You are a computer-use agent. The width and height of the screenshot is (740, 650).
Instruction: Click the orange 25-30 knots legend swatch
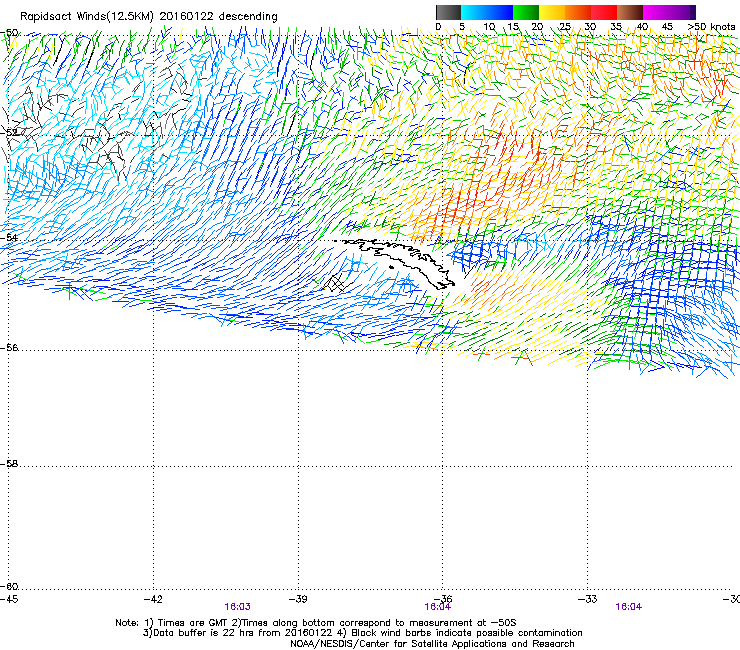(x=578, y=12)
